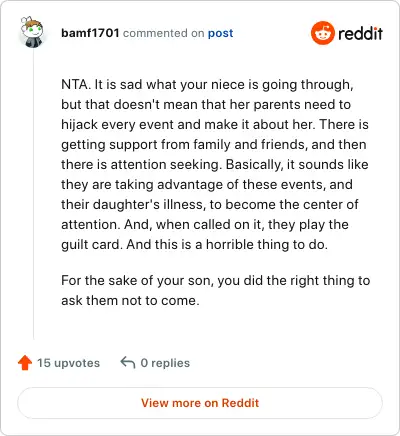Image resolution: width=400 pixels, height=436 pixels.
Task: Click the "guilt card" sentence line
Action: point(194,244)
